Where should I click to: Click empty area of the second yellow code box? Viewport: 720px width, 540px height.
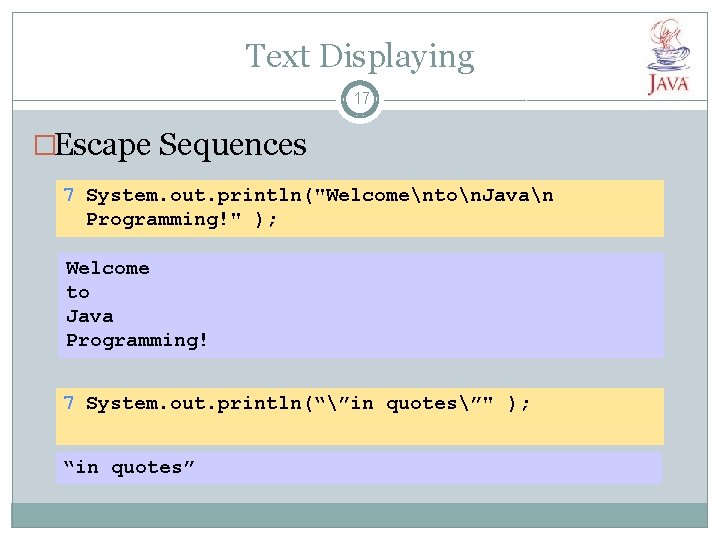coord(400,430)
